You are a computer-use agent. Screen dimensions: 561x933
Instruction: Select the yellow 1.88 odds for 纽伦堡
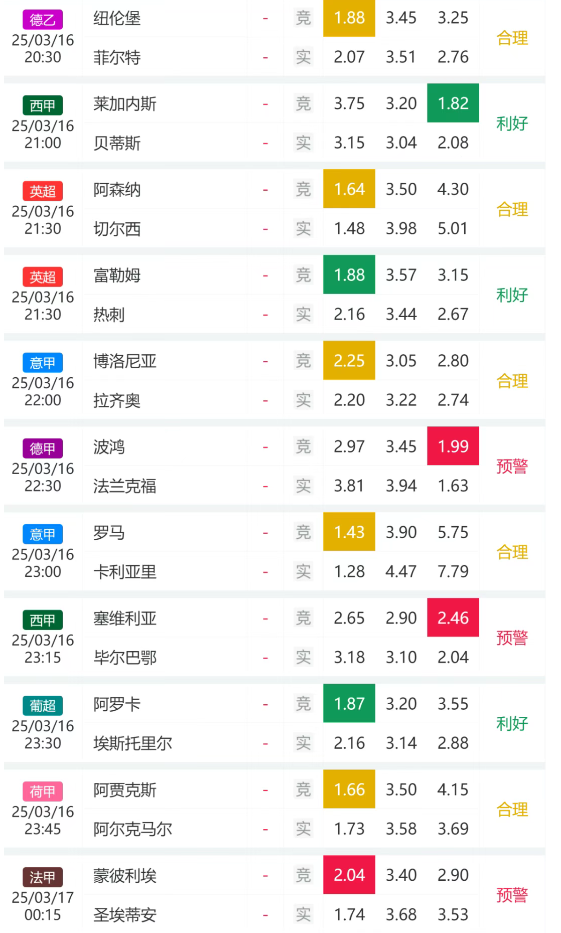click(349, 18)
